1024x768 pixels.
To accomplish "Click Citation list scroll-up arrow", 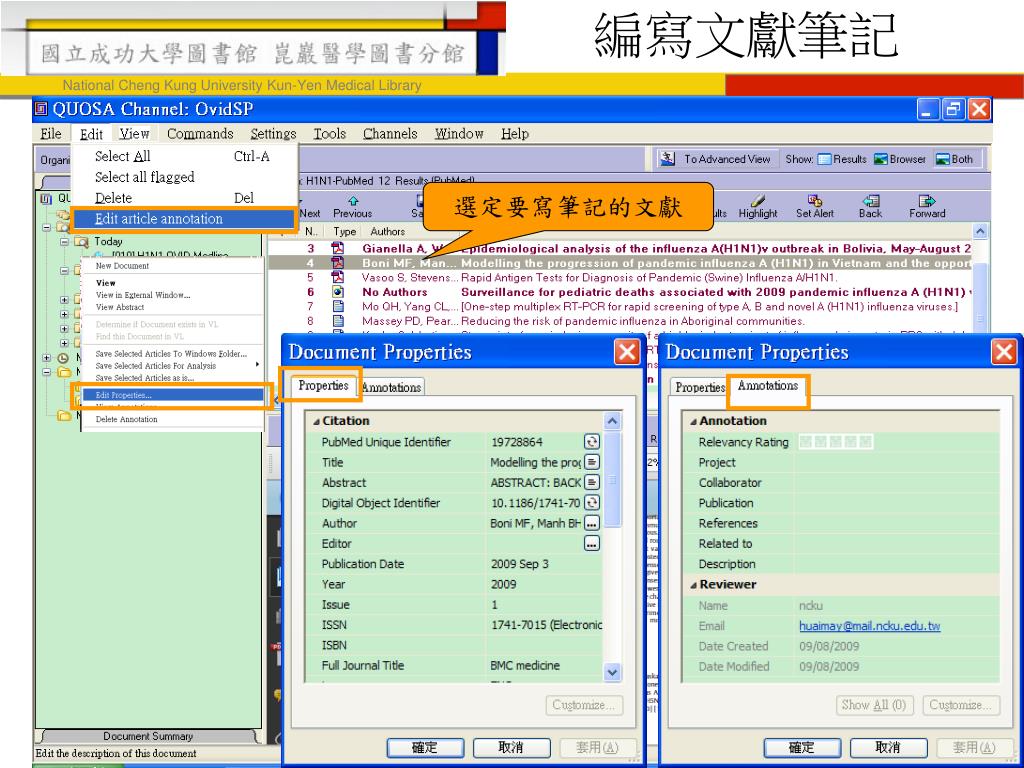I will 612,421.
